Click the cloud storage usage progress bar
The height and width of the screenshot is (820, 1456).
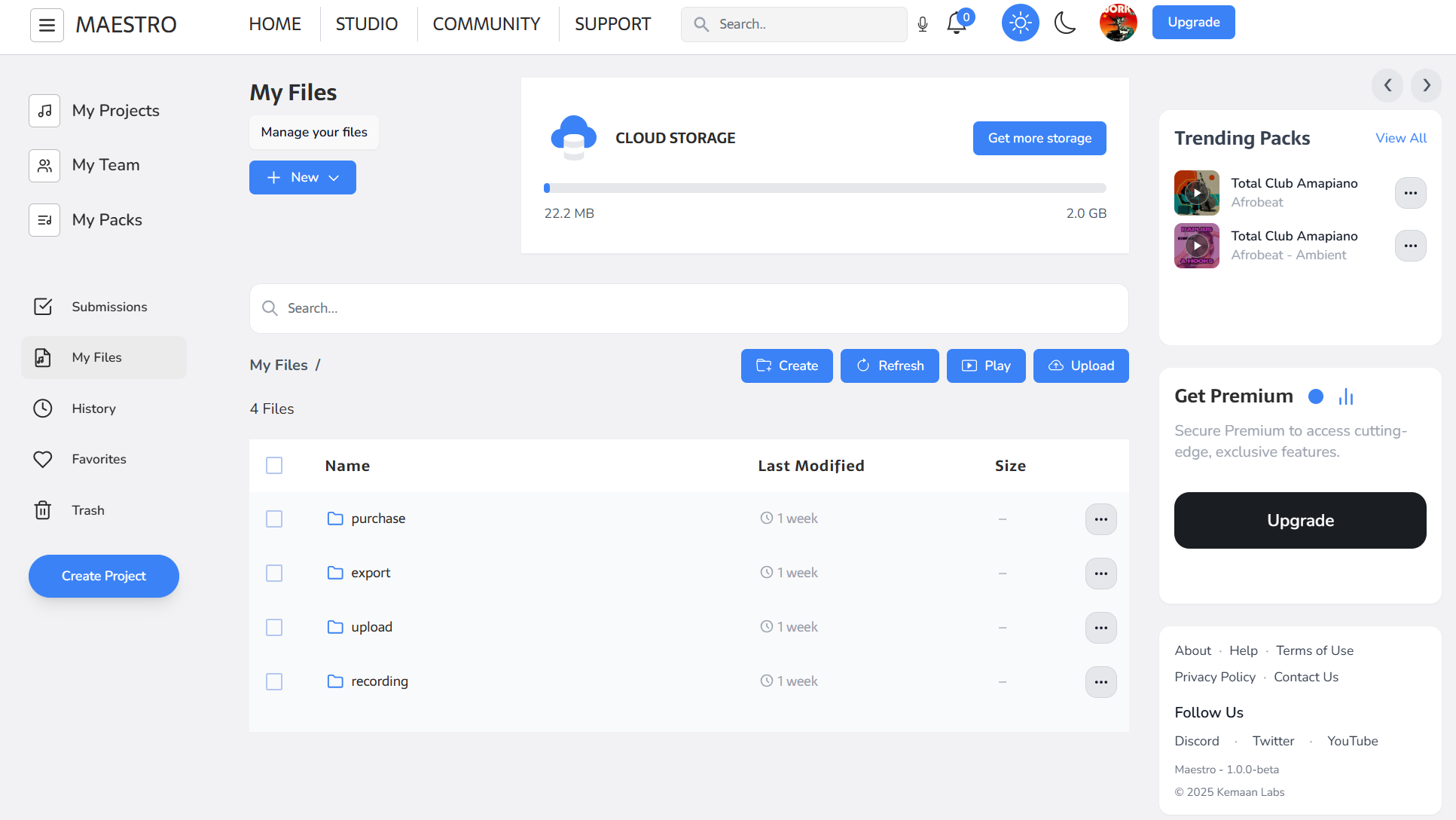click(x=825, y=188)
